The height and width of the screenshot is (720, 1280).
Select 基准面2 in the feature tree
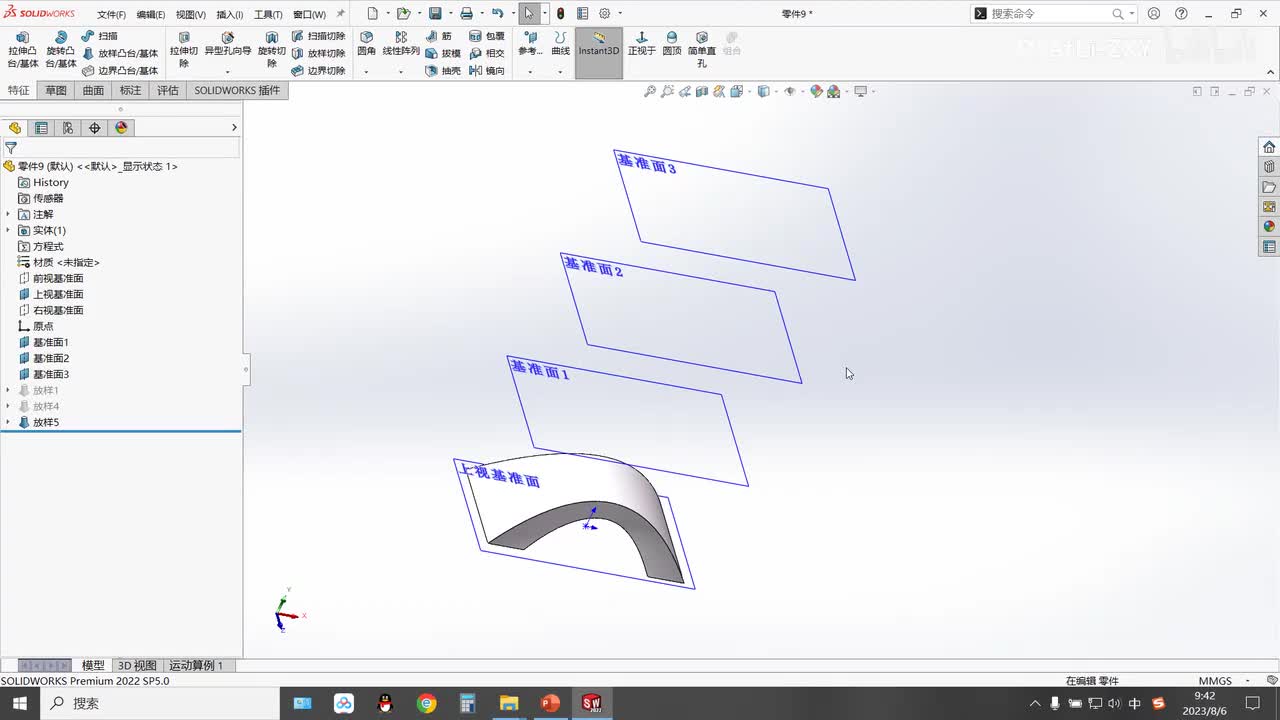51,358
